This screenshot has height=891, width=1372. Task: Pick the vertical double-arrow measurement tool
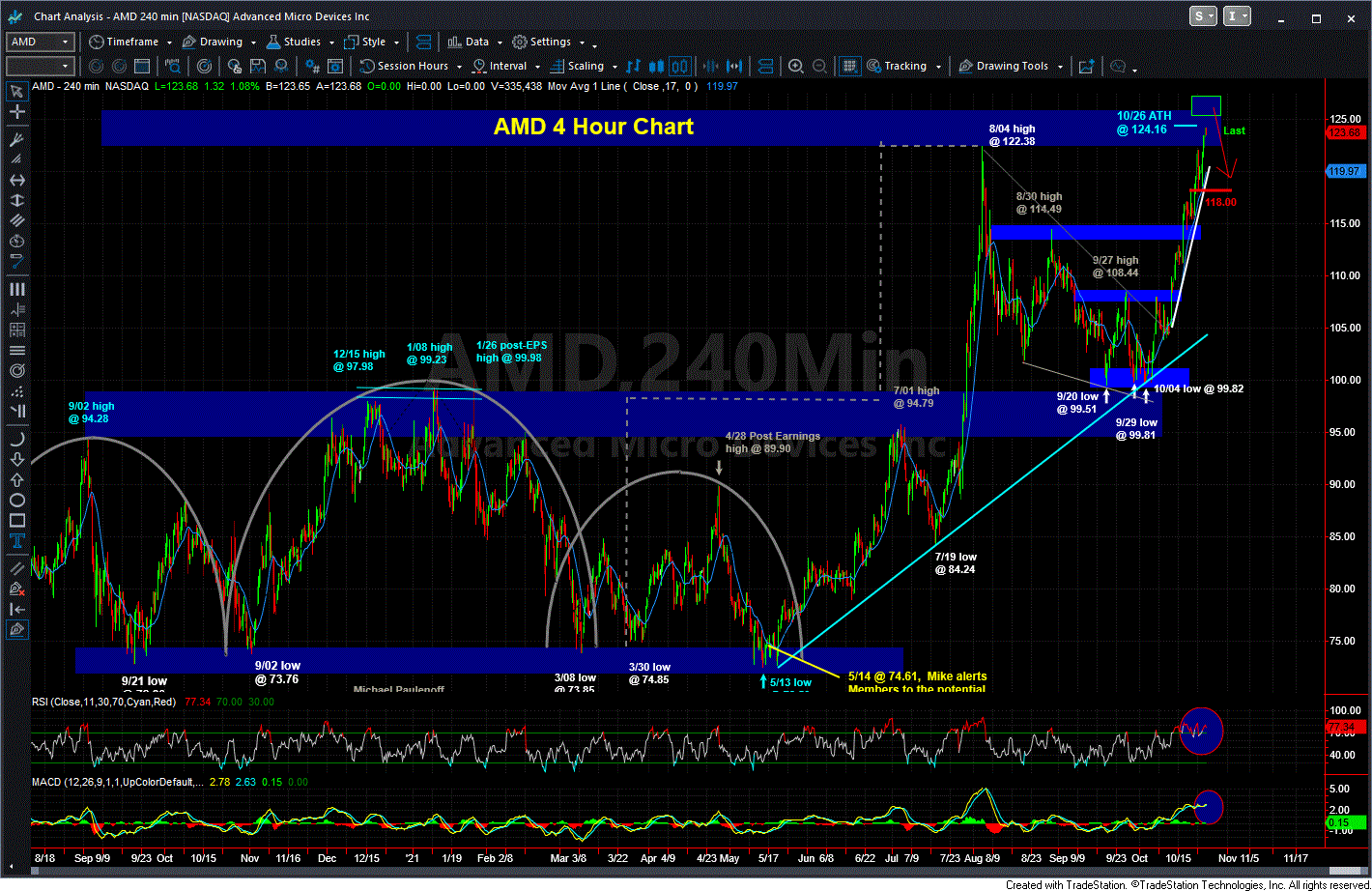pos(17,201)
